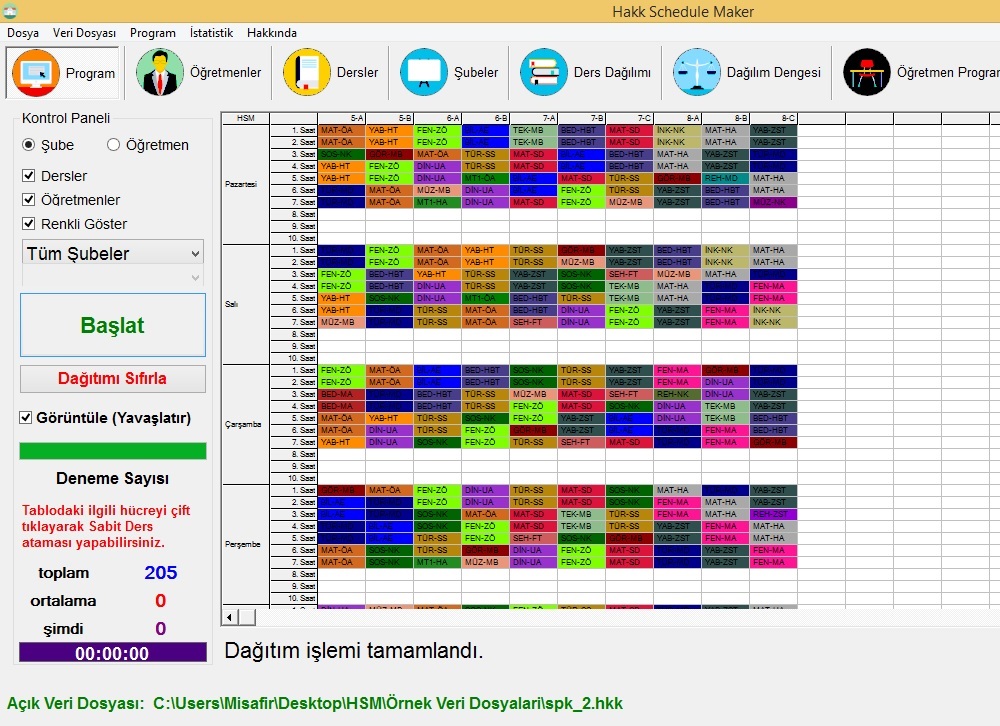Select Salı 7. Saat MÜZ-MB cell under 5-A

[342, 322]
